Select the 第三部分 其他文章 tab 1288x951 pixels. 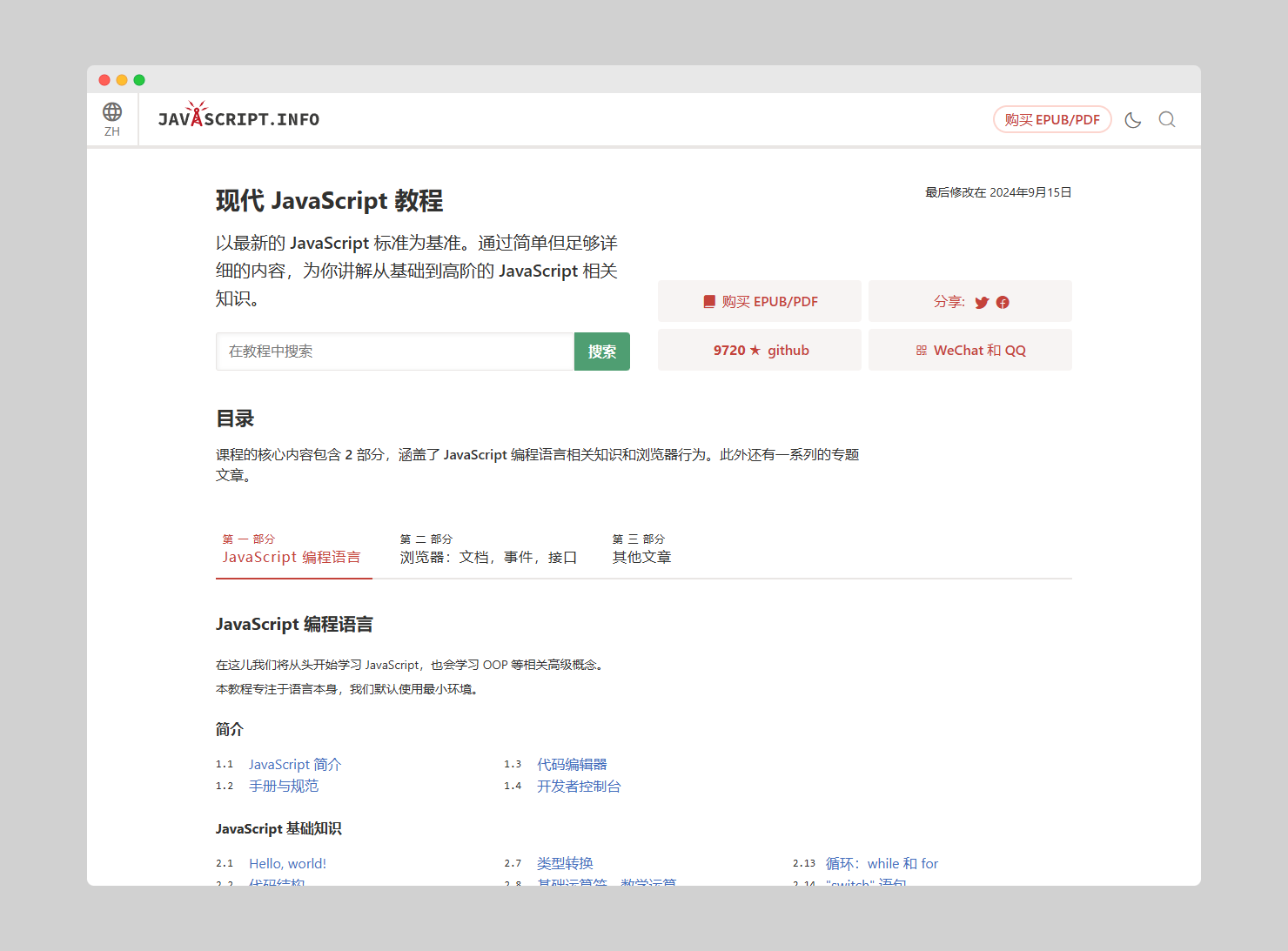641,550
